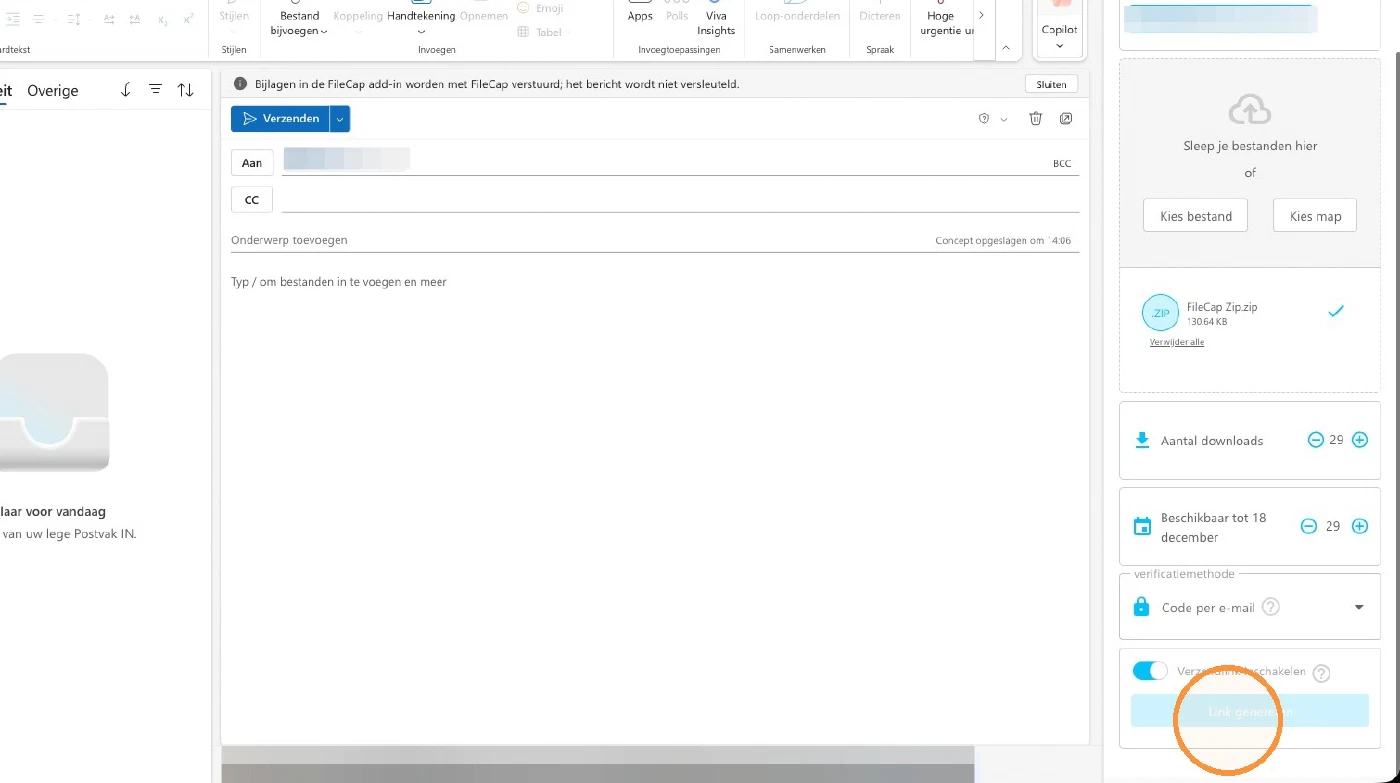Click the Kies map button
Image resolution: width=1400 pixels, height=783 pixels.
[1315, 216]
